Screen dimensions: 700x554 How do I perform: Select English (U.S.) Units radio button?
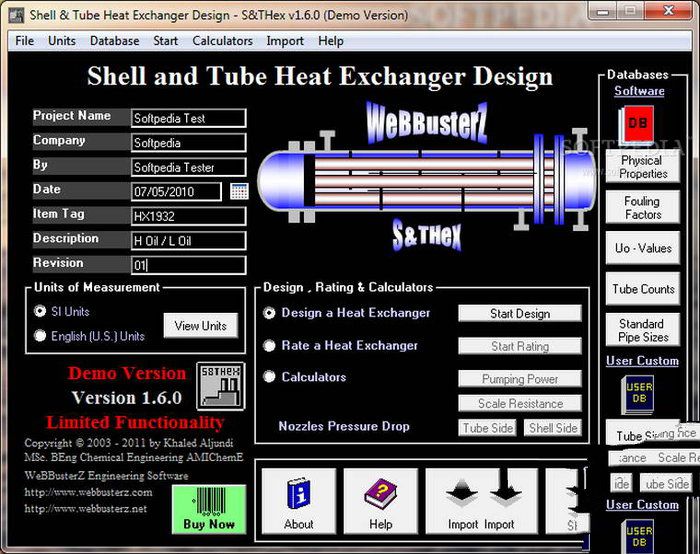[x=40, y=336]
